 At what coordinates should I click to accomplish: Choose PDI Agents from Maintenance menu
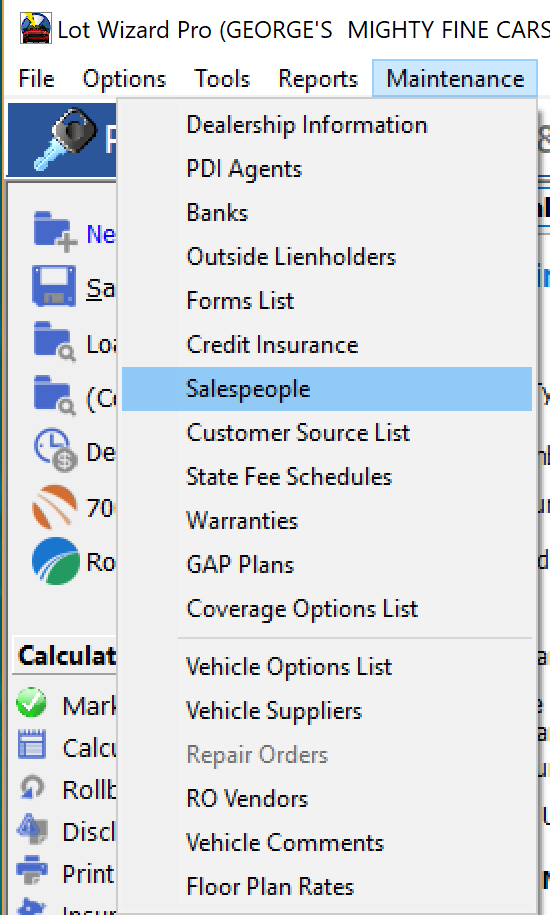[x=327, y=169]
